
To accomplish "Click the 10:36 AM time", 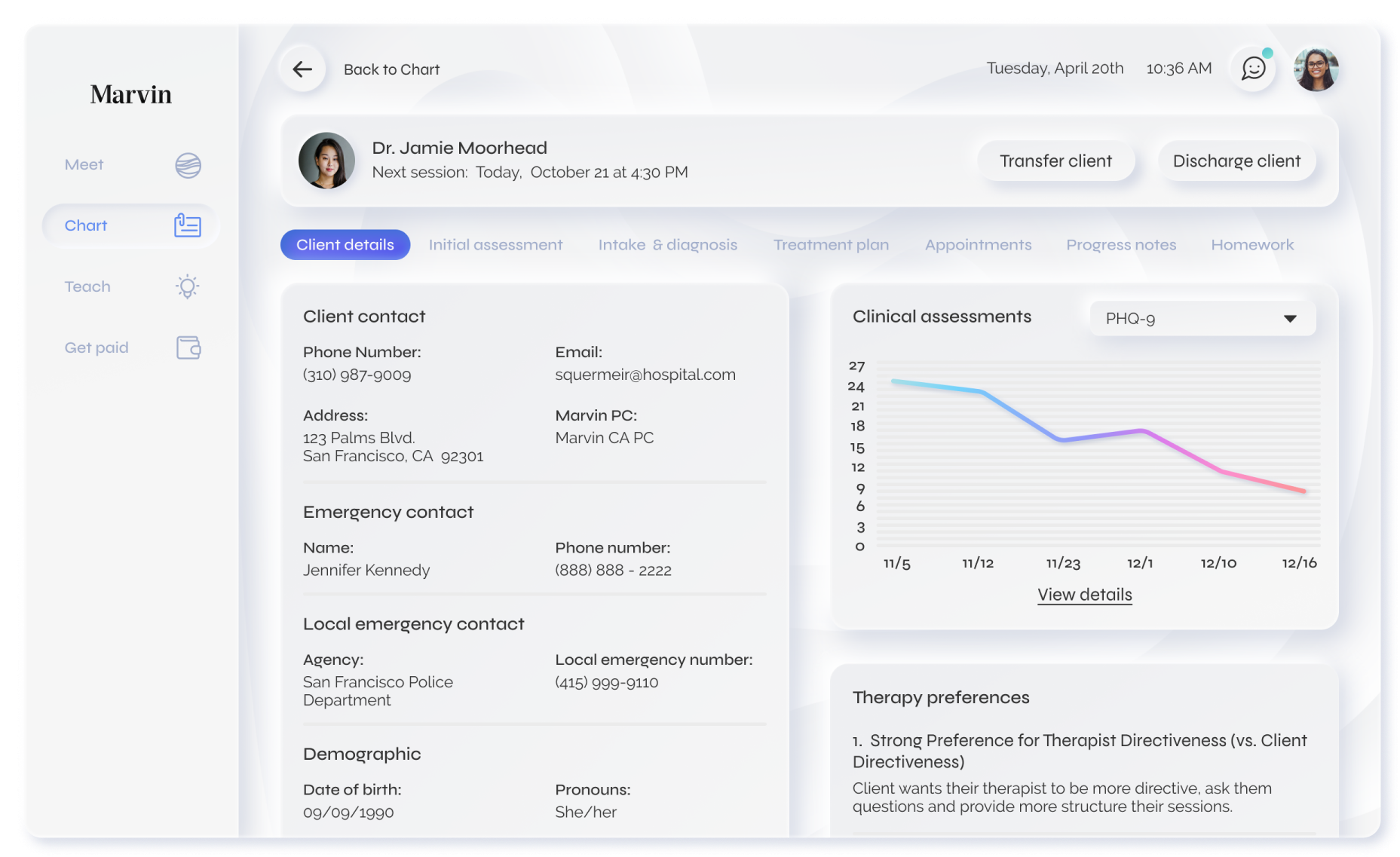I will 1179,69.
